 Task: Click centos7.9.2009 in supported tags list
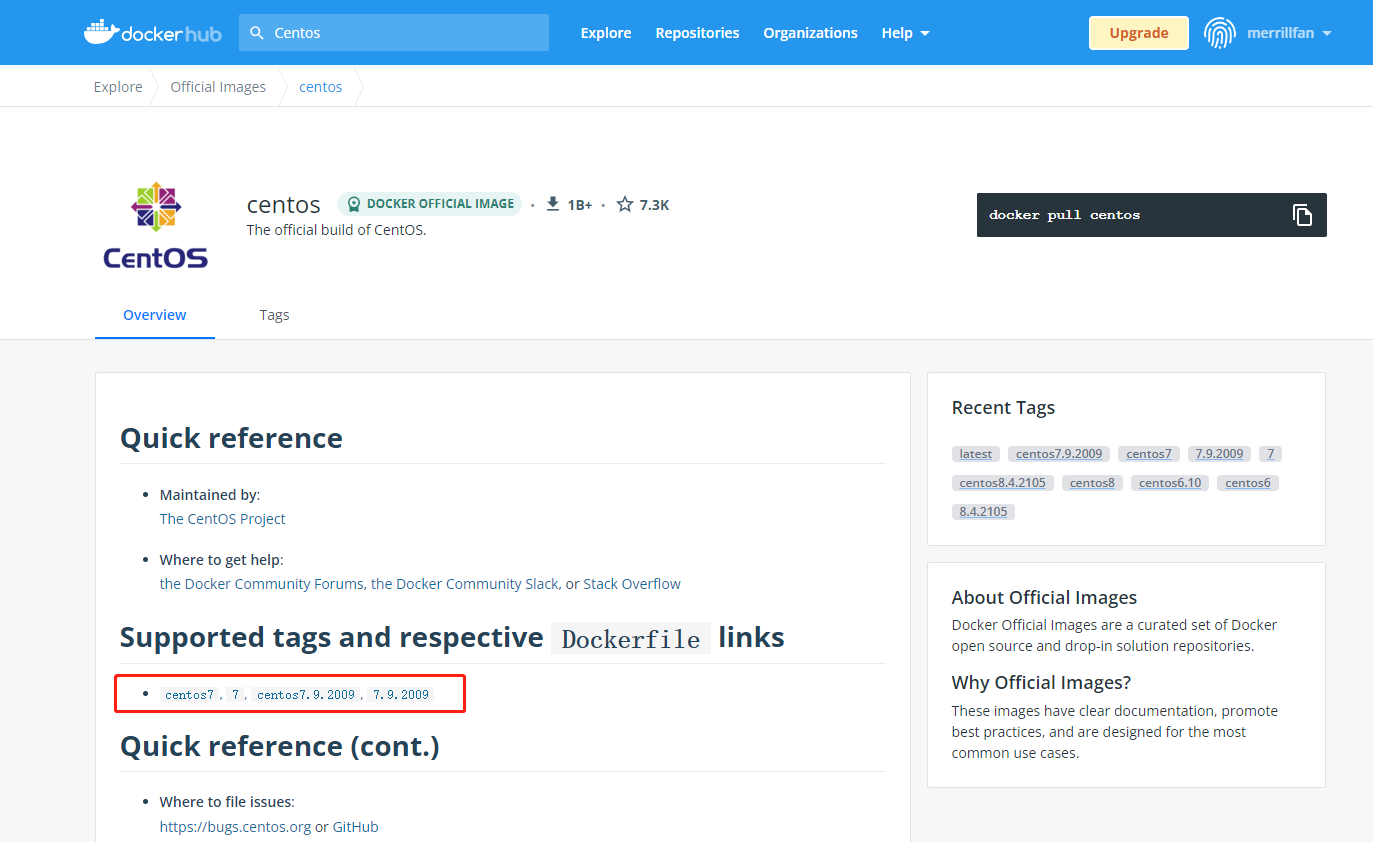click(x=306, y=694)
